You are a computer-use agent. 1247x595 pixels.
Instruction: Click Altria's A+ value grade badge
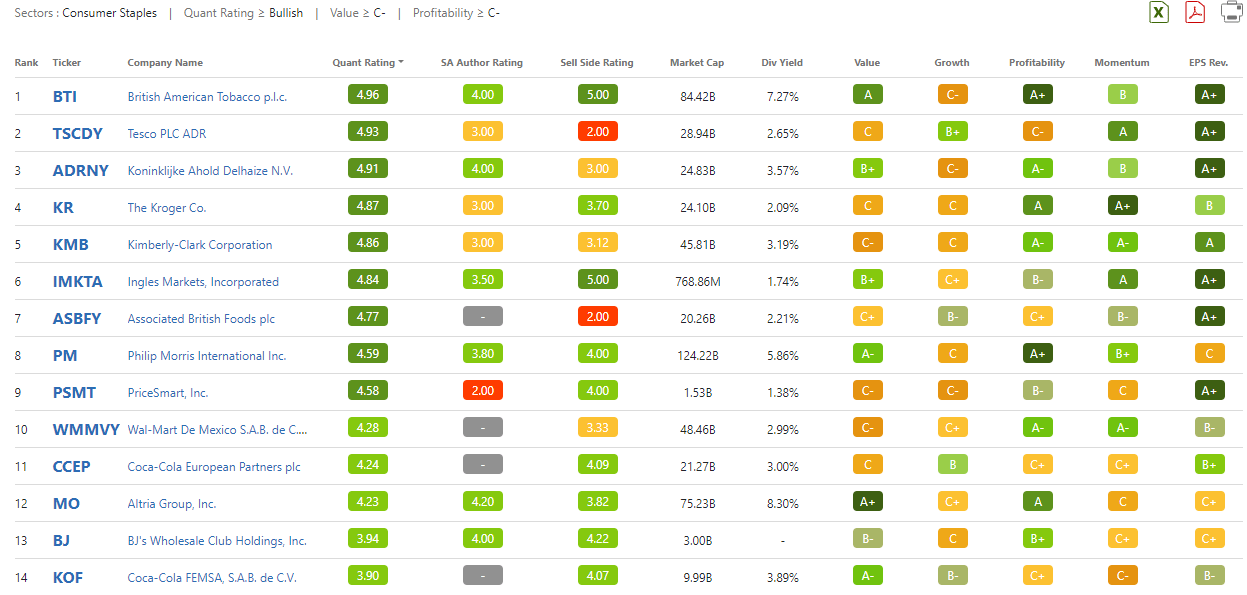[867, 503]
